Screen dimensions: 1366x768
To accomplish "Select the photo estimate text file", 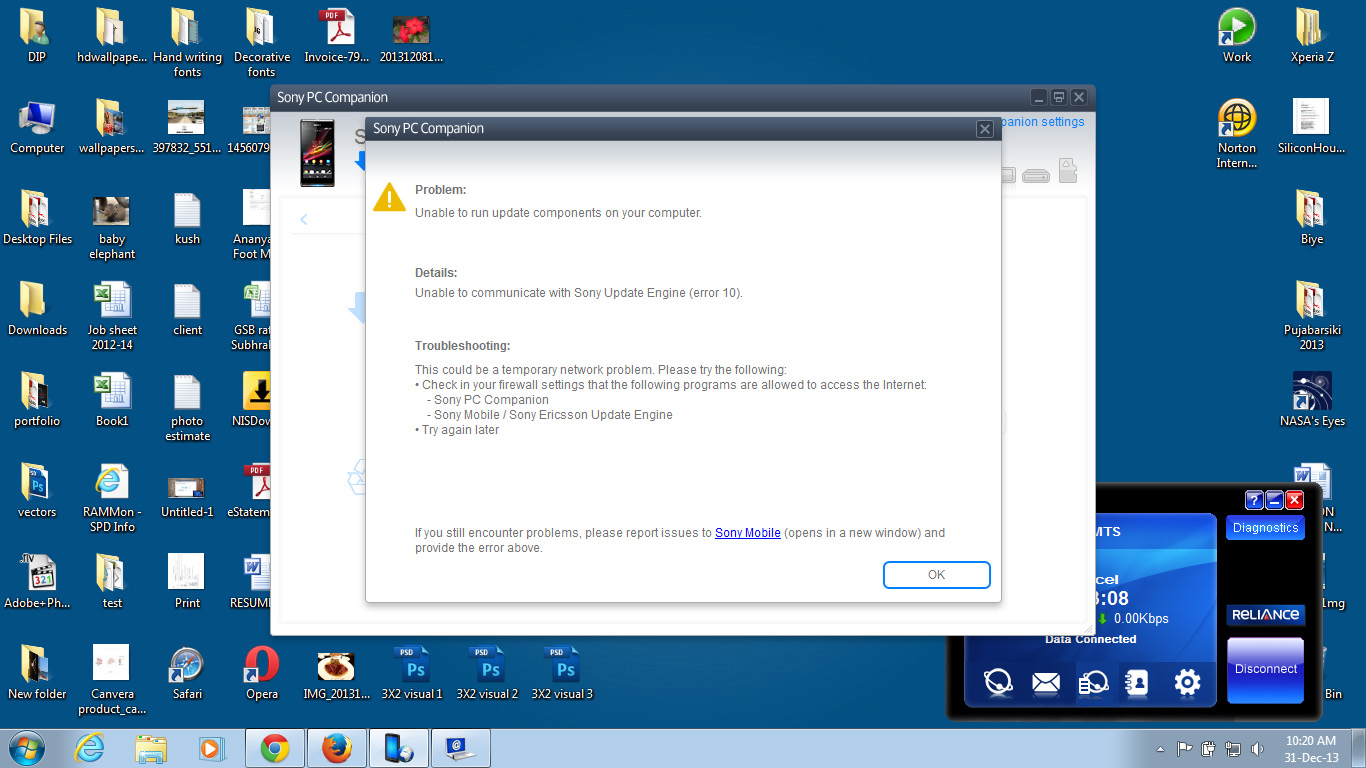I will (187, 408).
